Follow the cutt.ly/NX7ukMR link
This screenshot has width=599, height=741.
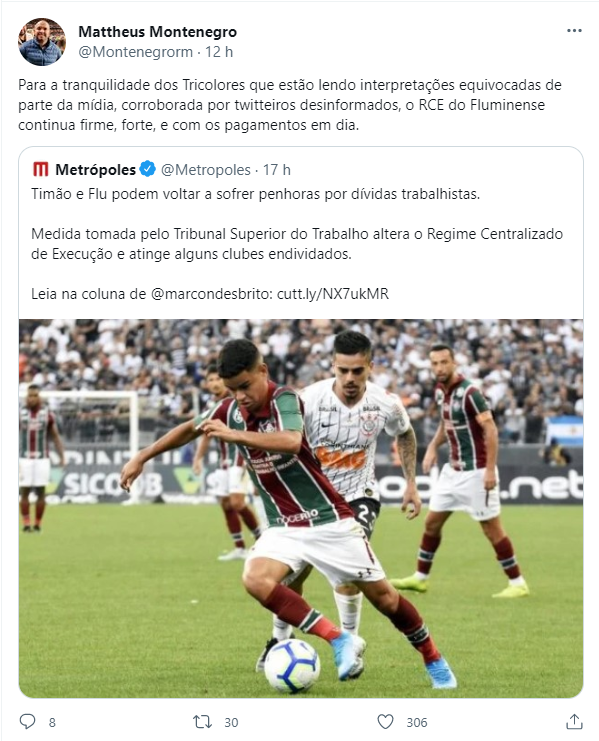pyautogui.click(x=333, y=294)
